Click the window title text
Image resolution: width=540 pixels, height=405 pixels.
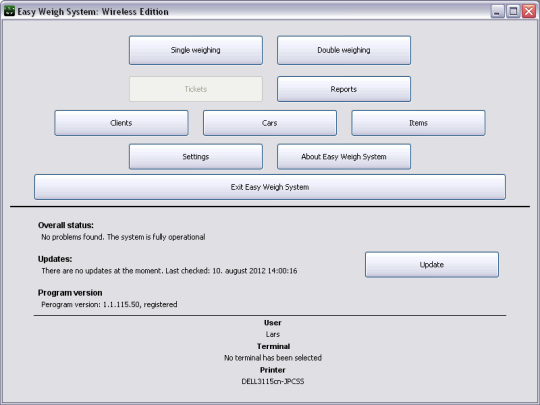tap(93, 12)
